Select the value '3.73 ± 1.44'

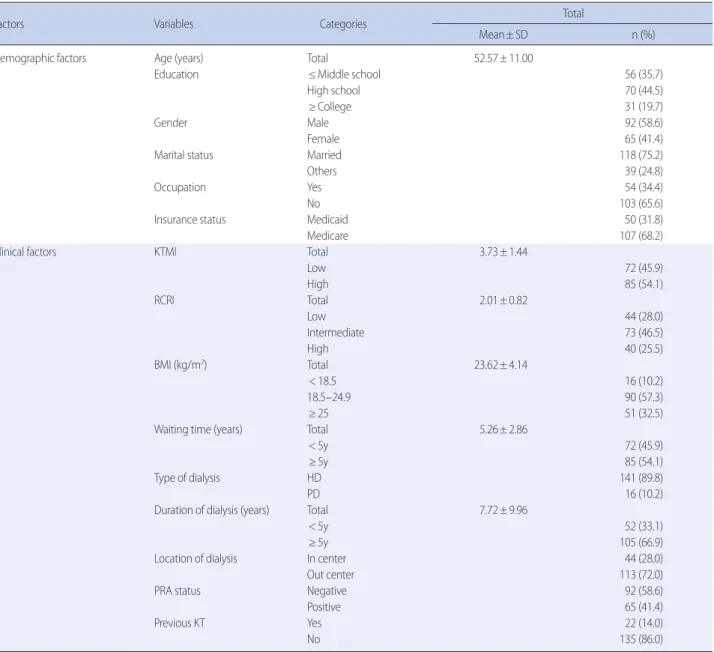click(x=503, y=252)
